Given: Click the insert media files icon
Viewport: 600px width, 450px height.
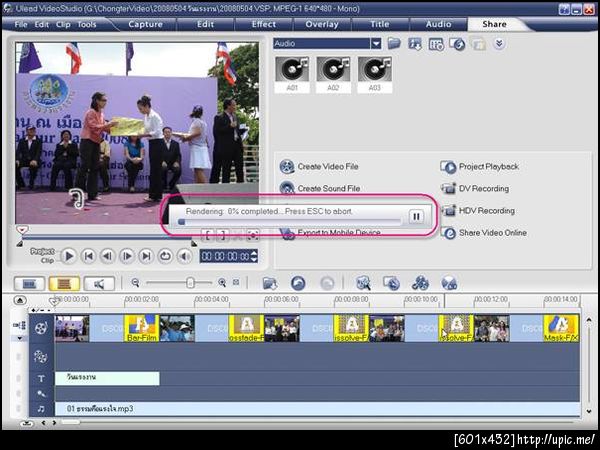Looking at the screenshot, I should (270, 284).
